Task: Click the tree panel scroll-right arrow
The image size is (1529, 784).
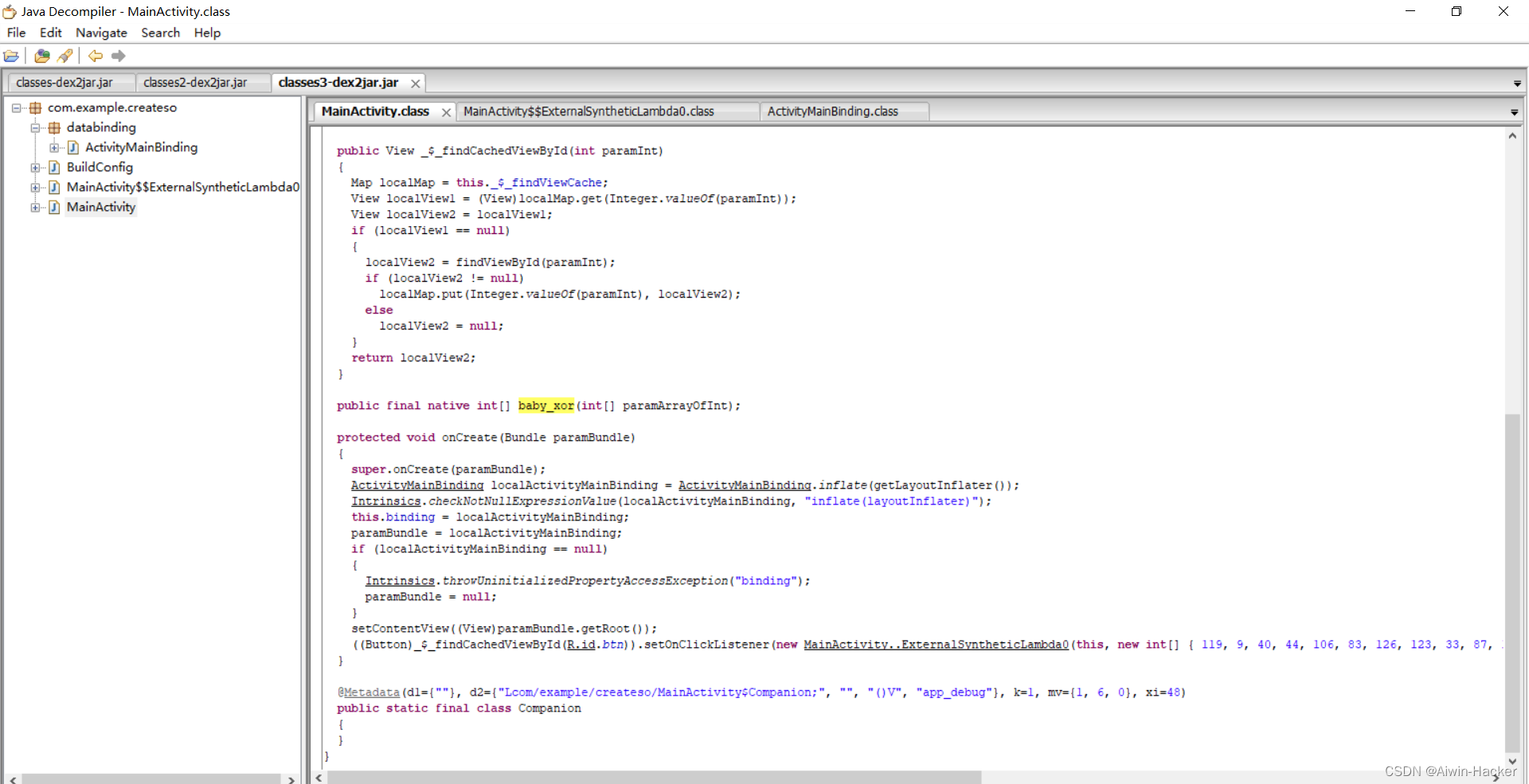Action: point(291,779)
